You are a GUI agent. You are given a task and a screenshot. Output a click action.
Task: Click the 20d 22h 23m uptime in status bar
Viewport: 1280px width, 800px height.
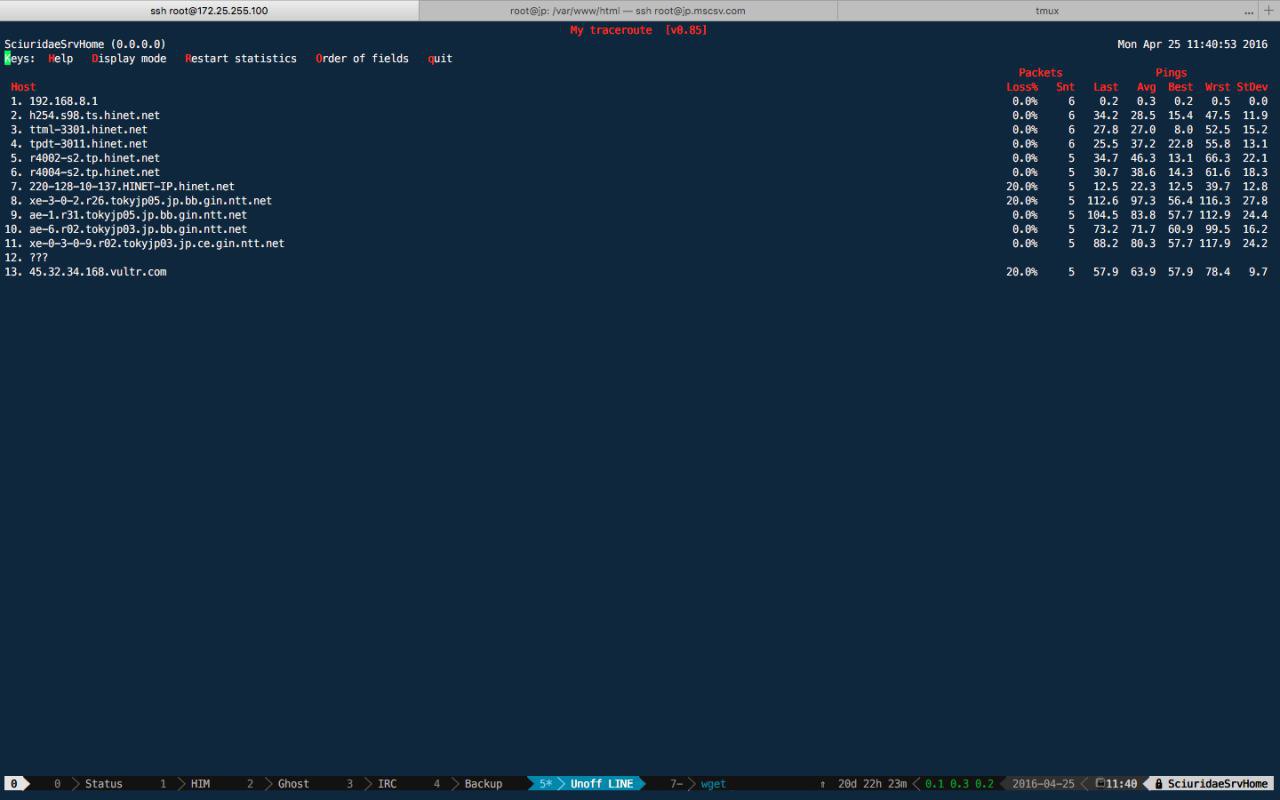pyautogui.click(x=872, y=784)
